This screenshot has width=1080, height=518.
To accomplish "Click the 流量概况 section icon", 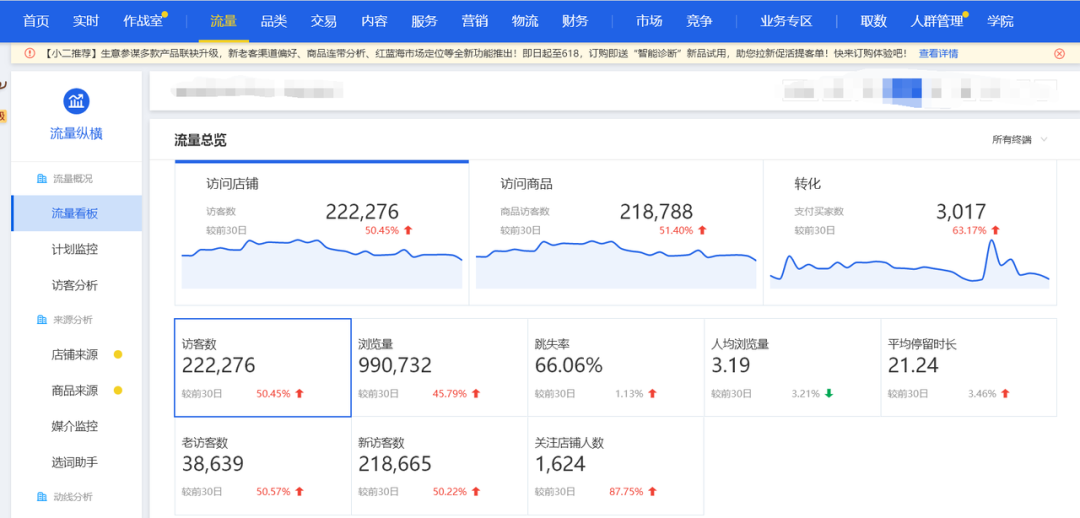I will tap(41, 179).
